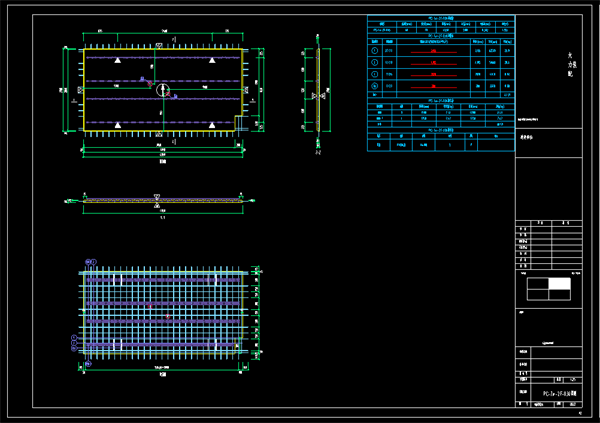Screen dimensions: 600x423
Task: Click the lower-right white triangle lifting marker in plan view
Action: pyautogui.click(x=212, y=125)
